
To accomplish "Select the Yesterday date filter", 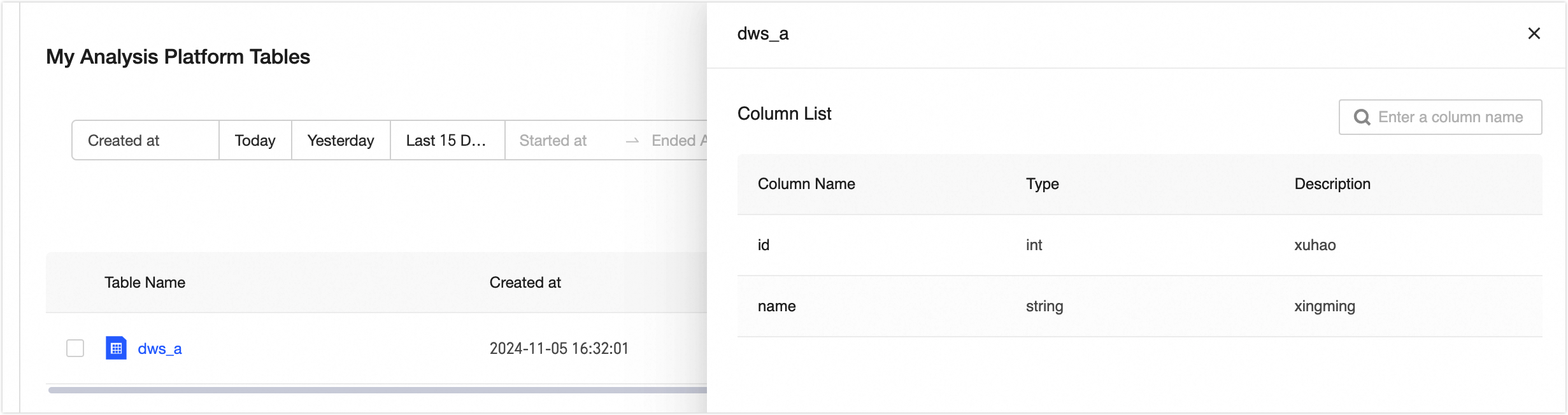I will click(x=341, y=141).
